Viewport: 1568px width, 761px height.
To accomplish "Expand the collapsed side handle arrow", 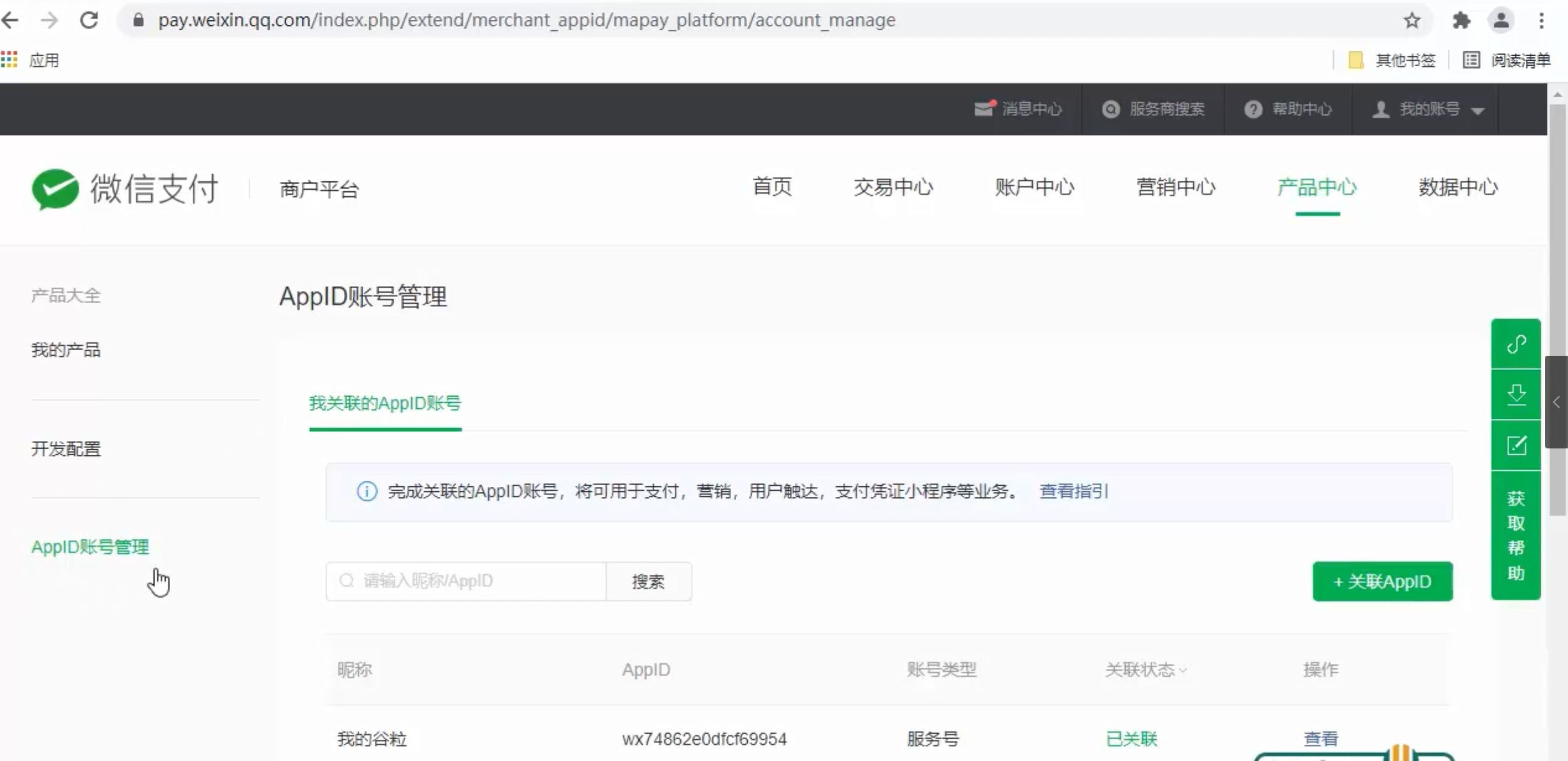I will click(1556, 402).
